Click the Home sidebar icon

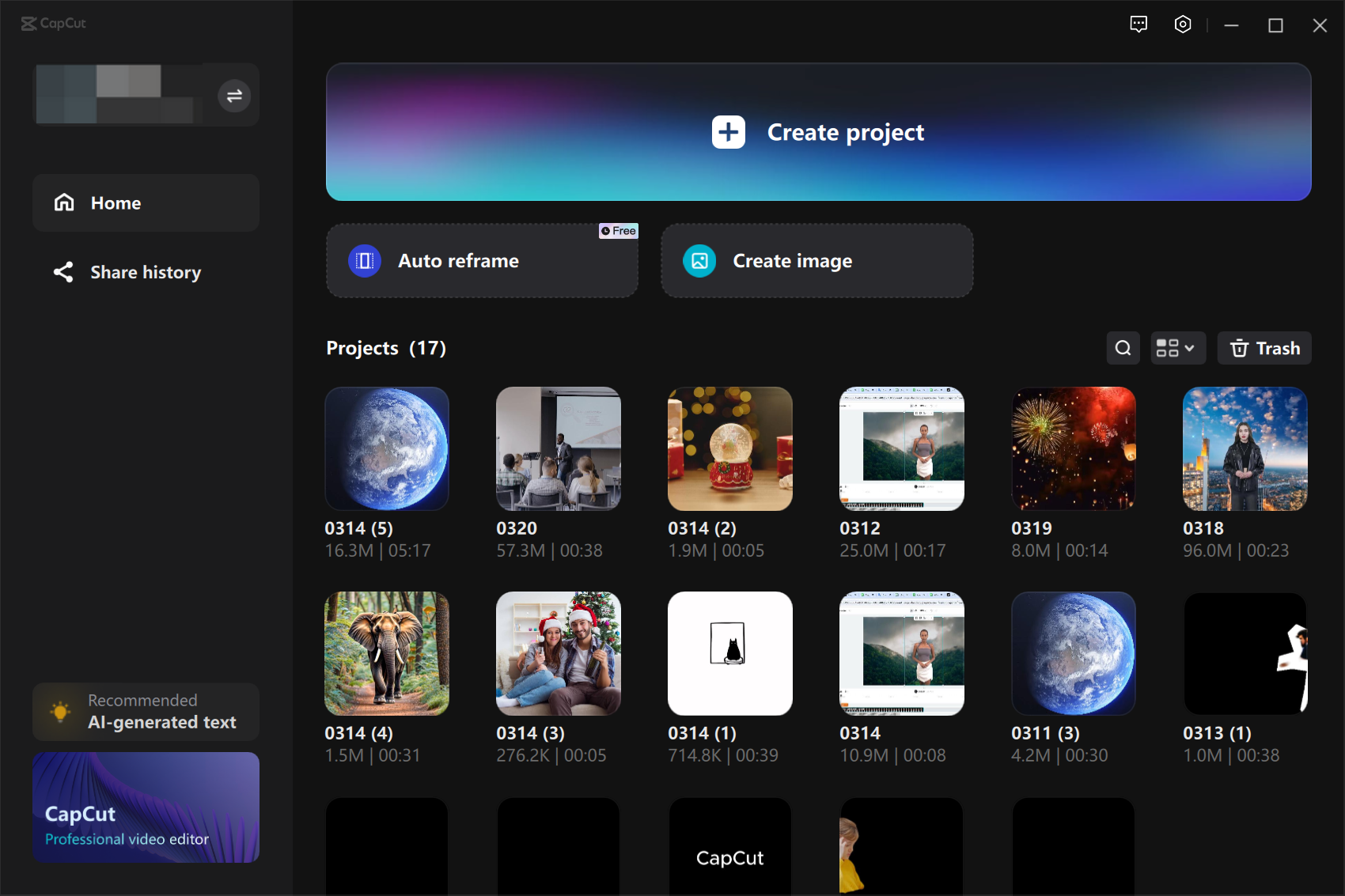click(63, 202)
